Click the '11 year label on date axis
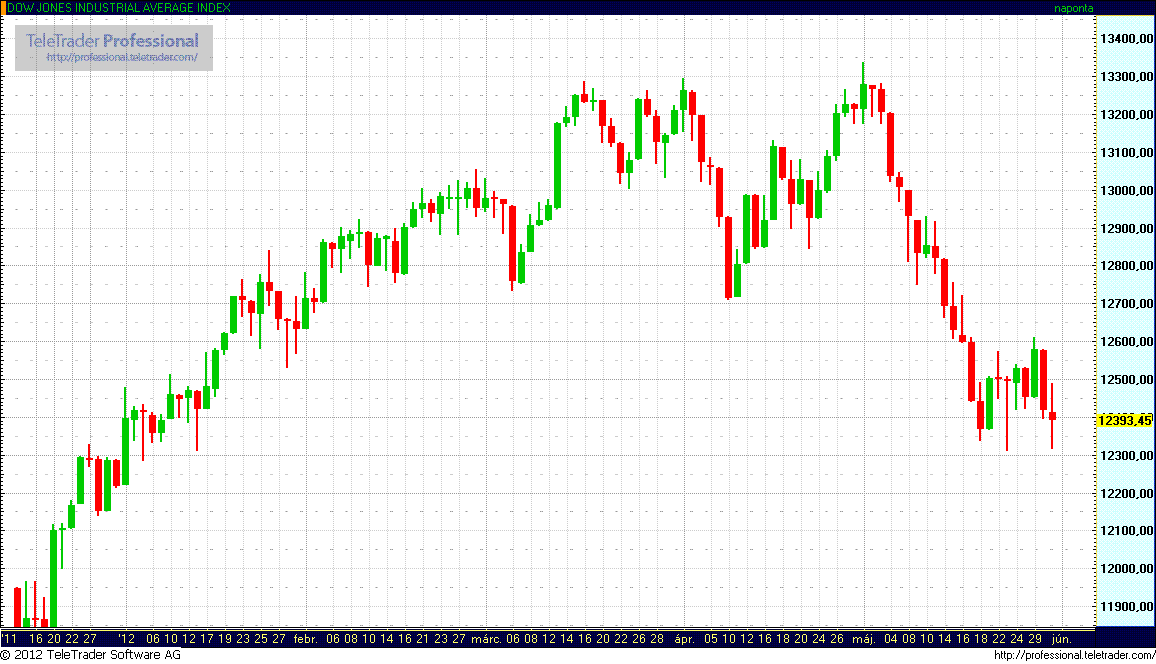1156x664 pixels. (10, 639)
